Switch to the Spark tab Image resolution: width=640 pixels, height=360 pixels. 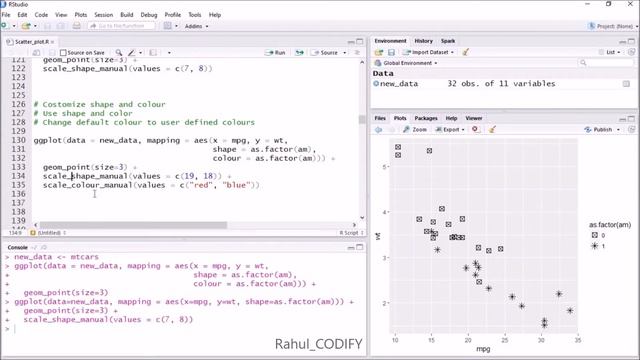click(x=448, y=41)
